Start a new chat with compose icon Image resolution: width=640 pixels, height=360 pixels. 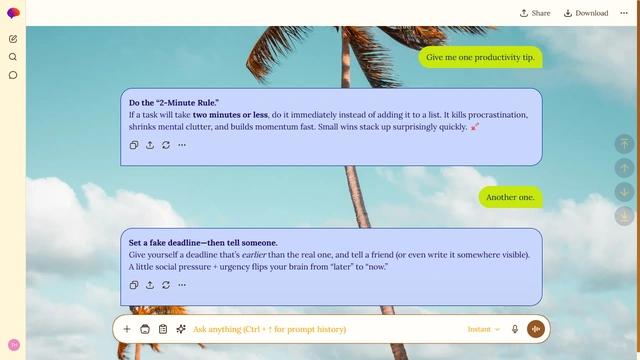(13, 39)
